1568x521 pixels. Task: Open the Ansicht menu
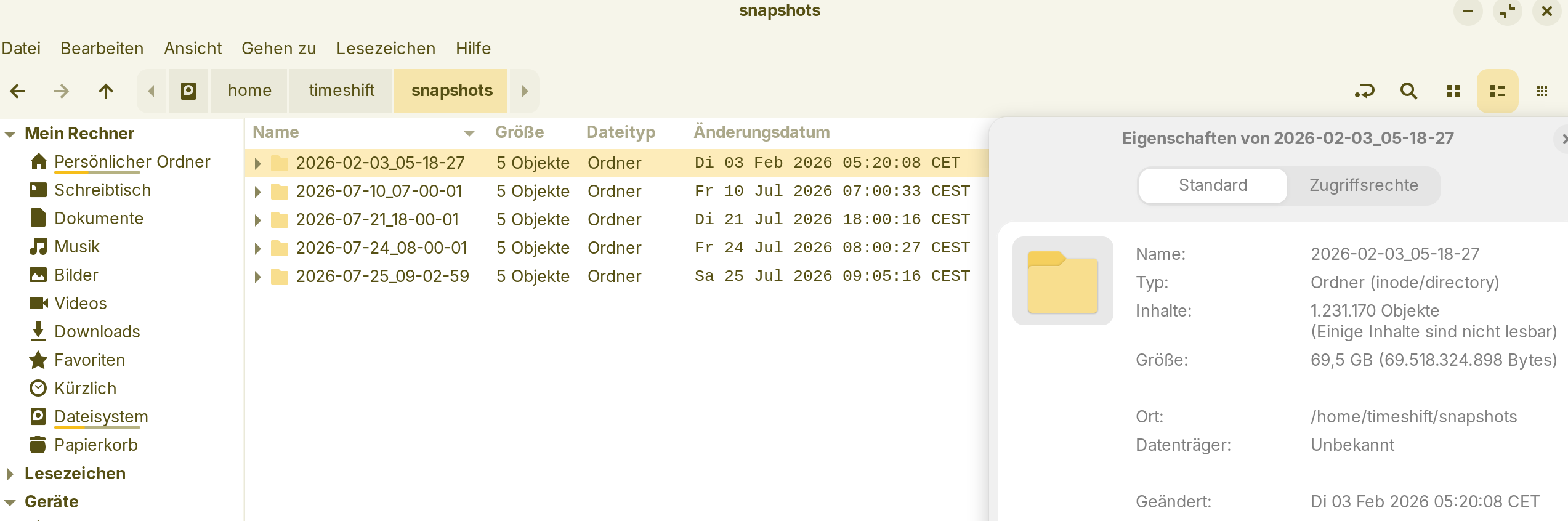click(193, 48)
